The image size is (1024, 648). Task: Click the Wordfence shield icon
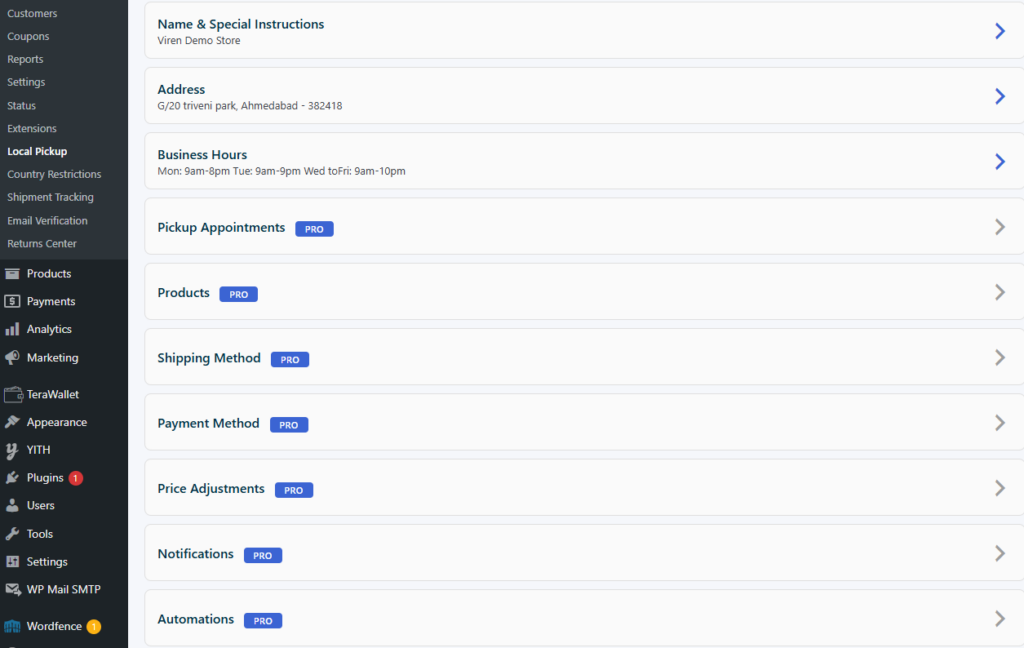pos(12,627)
